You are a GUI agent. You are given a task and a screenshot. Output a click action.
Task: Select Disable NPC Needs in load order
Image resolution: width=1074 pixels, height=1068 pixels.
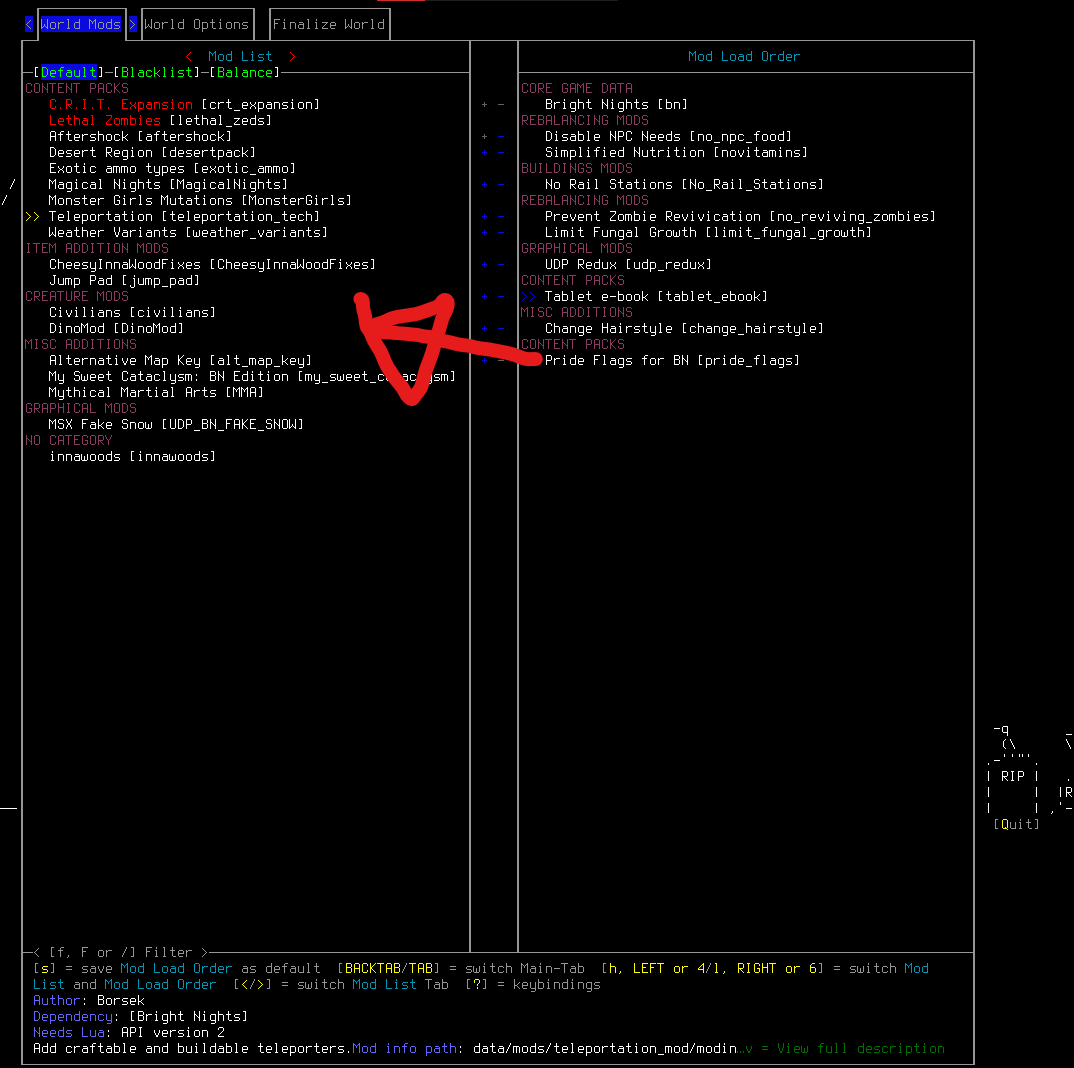(x=669, y=137)
